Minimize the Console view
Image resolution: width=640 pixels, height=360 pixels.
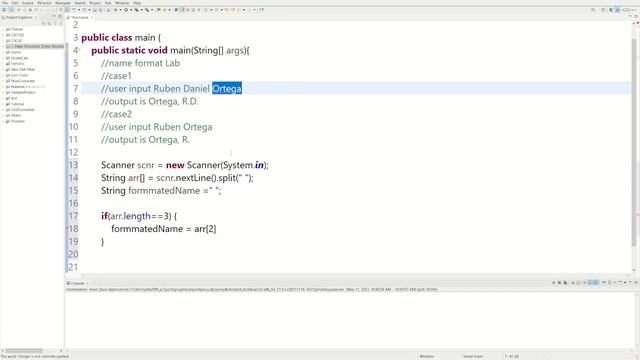[x=631, y=282]
